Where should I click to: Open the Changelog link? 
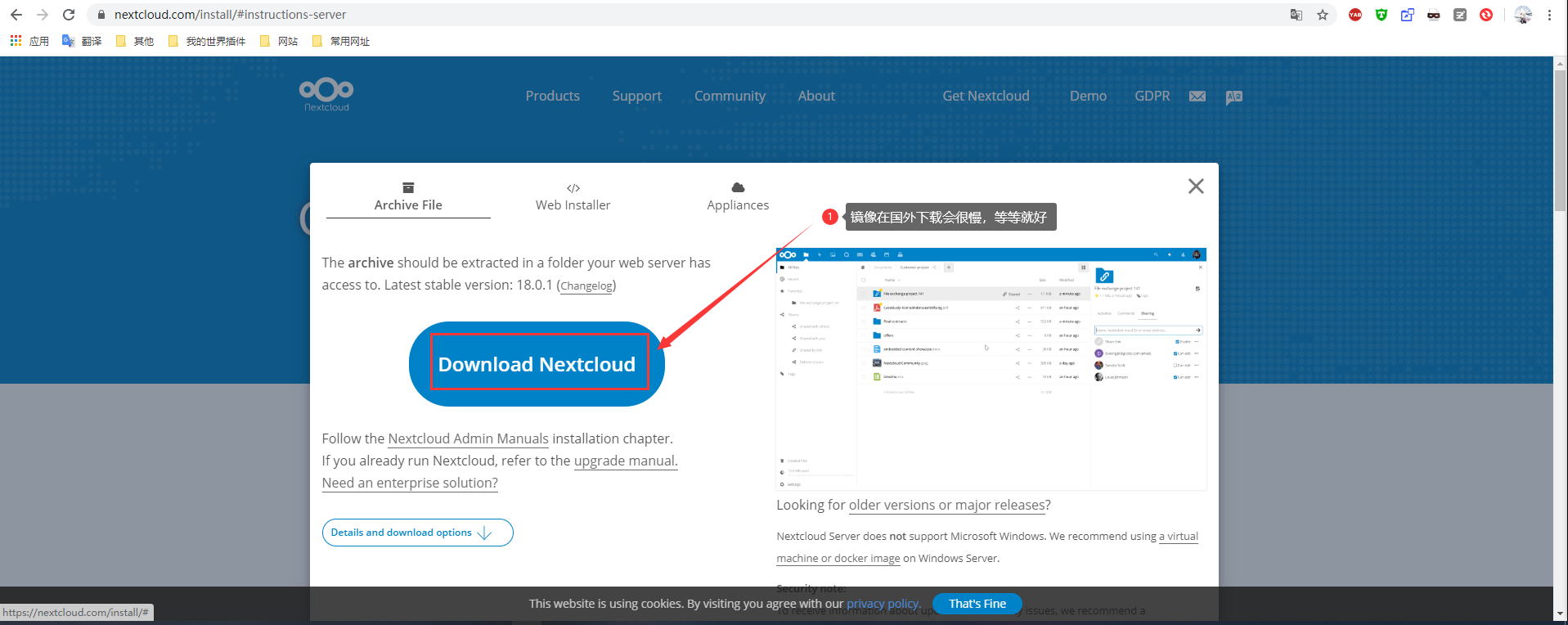[586, 286]
